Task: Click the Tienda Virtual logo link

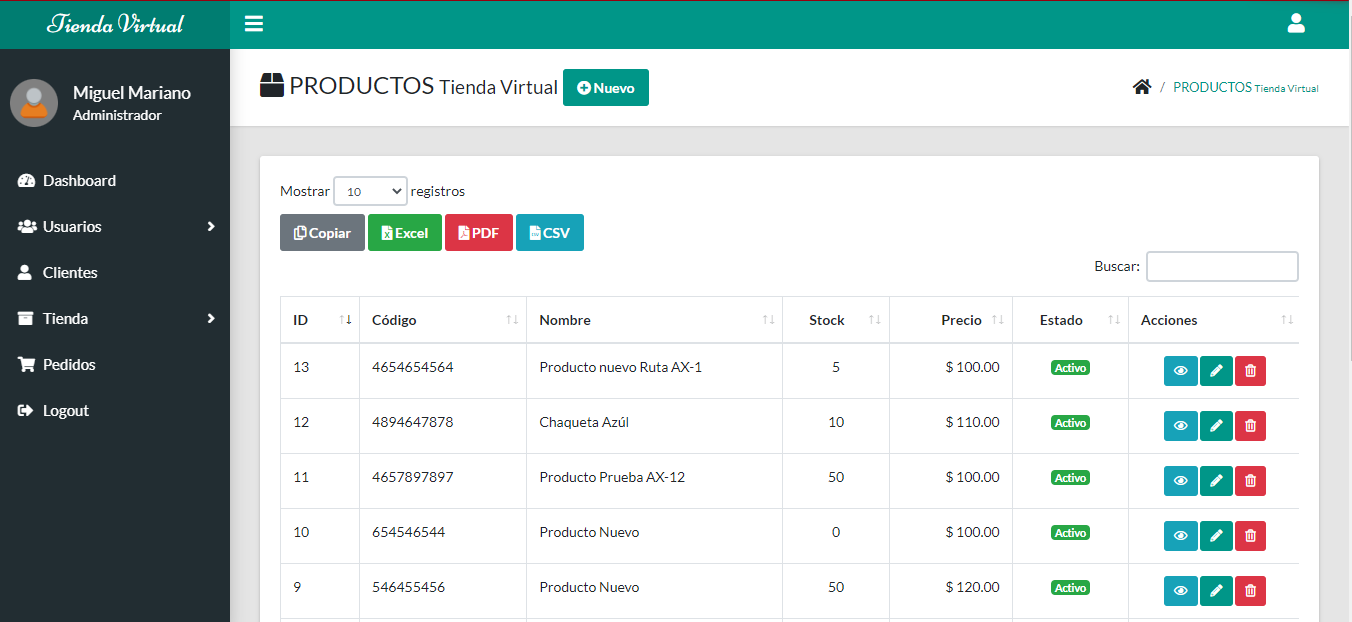Action: pyautogui.click(x=115, y=24)
